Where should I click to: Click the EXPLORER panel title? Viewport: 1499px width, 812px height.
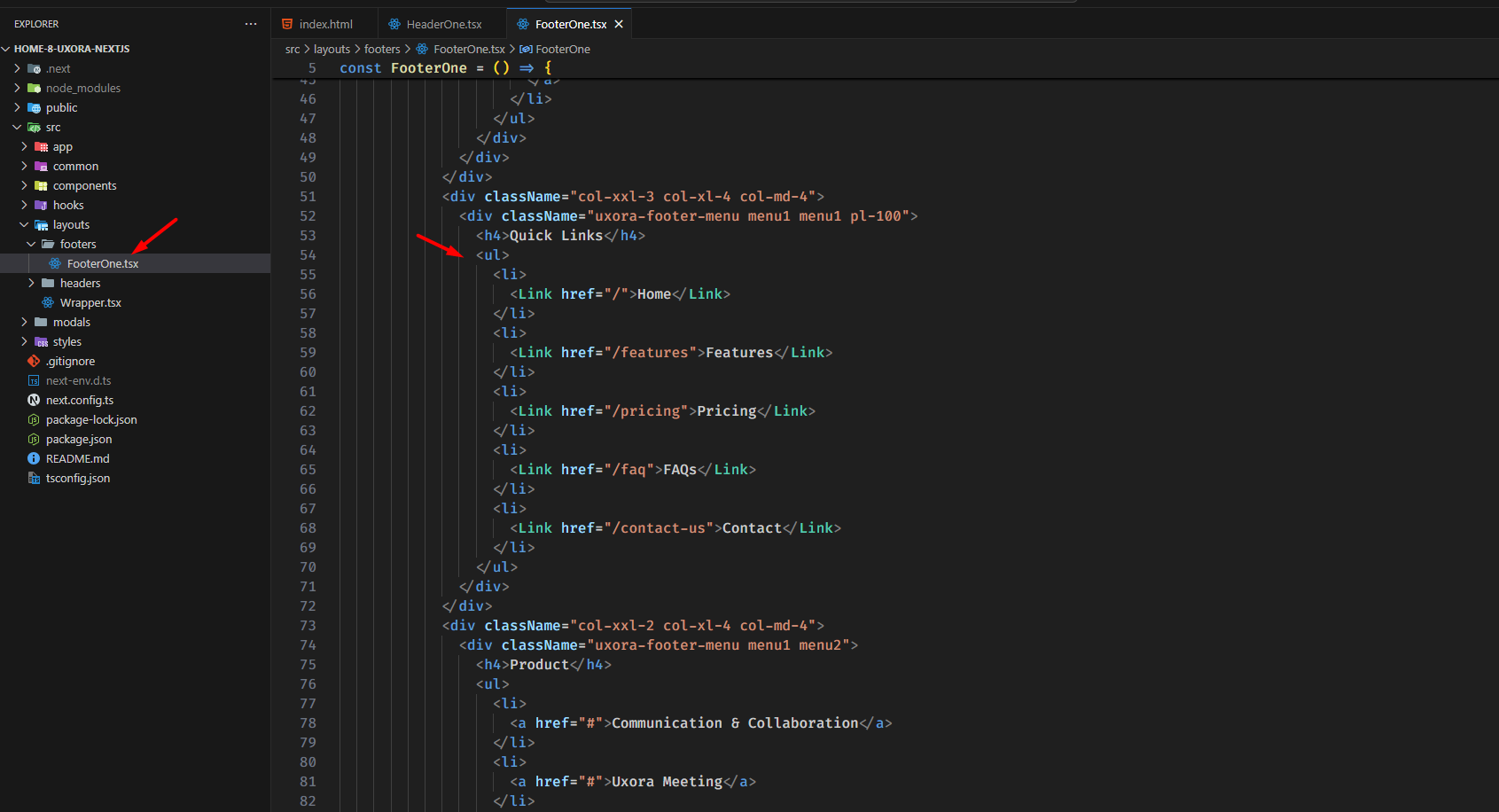(36, 24)
